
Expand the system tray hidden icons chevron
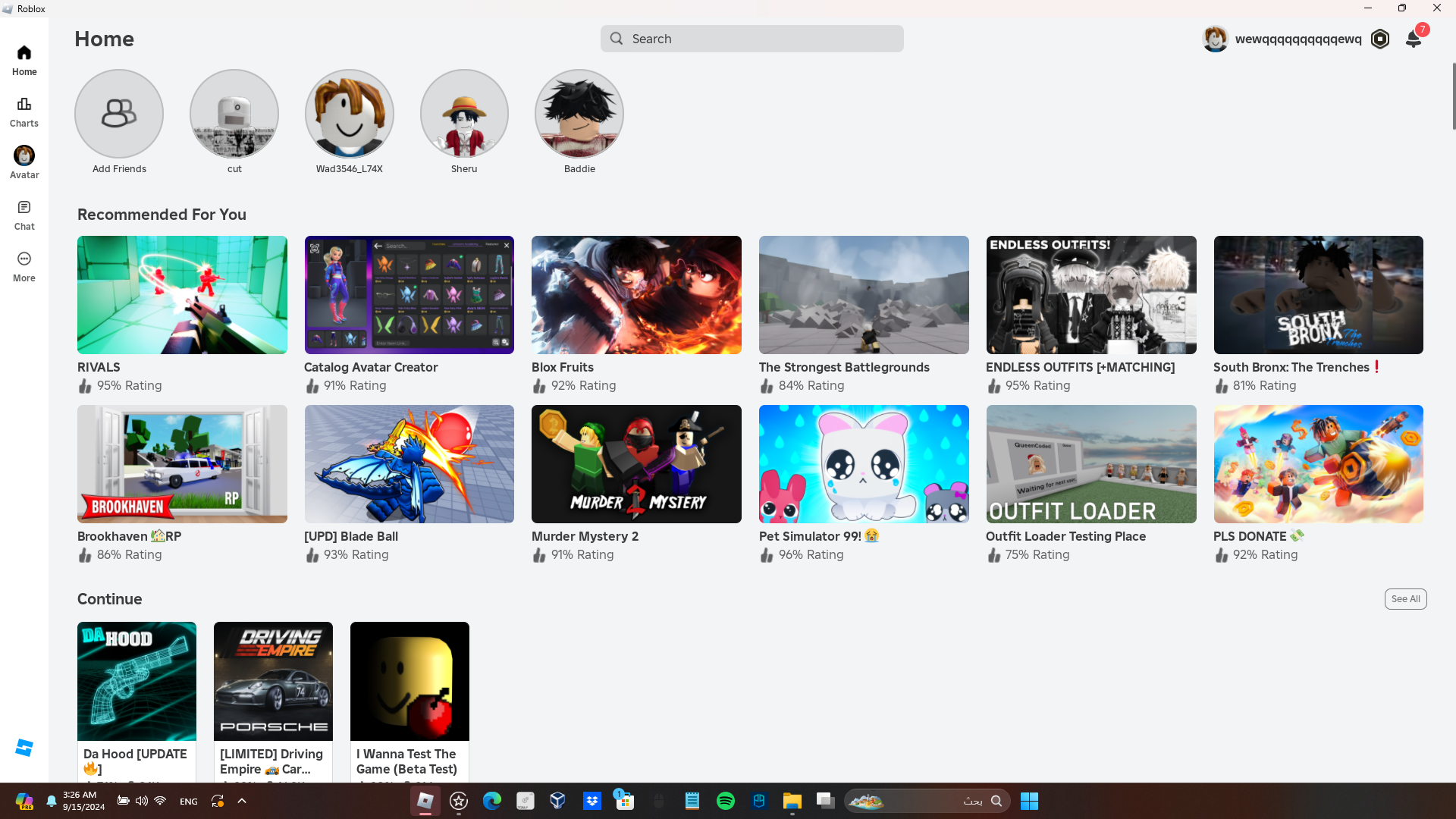click(x=242, y=801)
